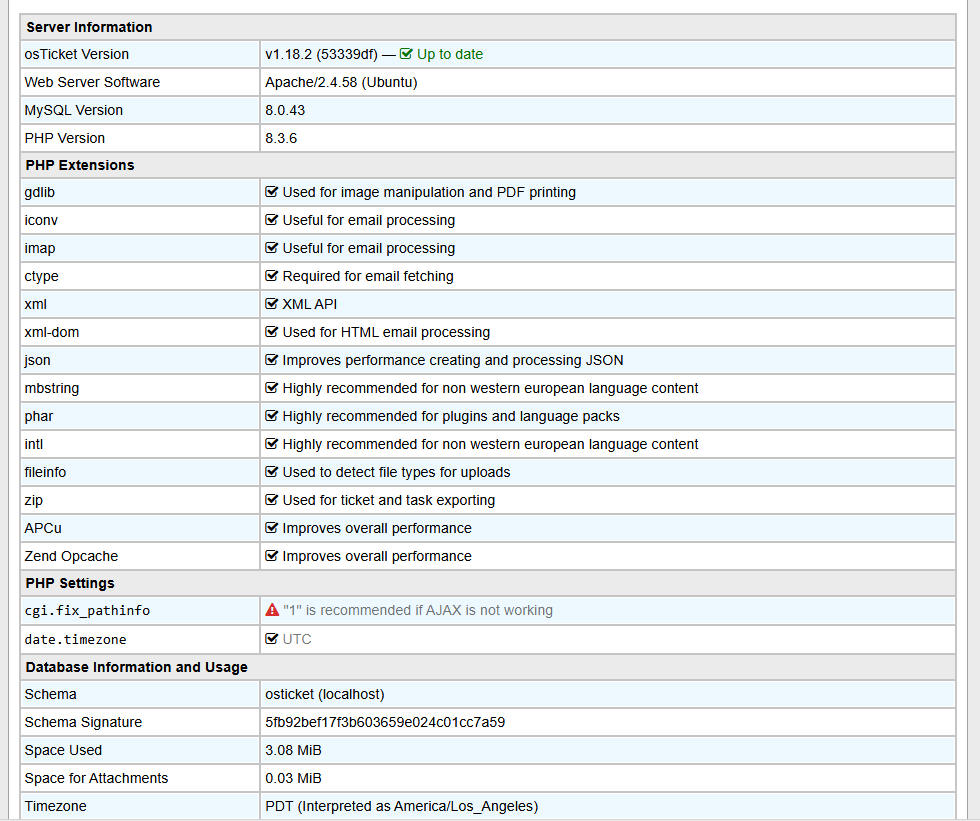Click the check icon in the fileinfo row
The image size is (980, 821).
pos(271,472)
